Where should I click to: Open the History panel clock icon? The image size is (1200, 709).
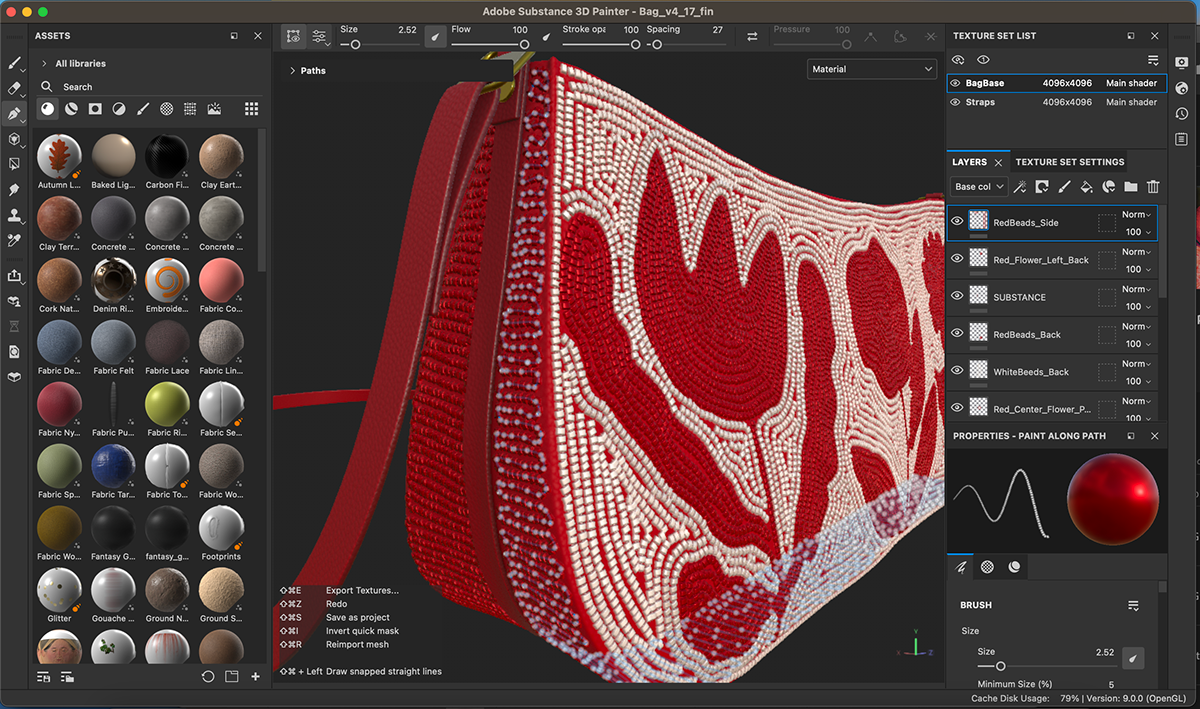click(1182, 113)
